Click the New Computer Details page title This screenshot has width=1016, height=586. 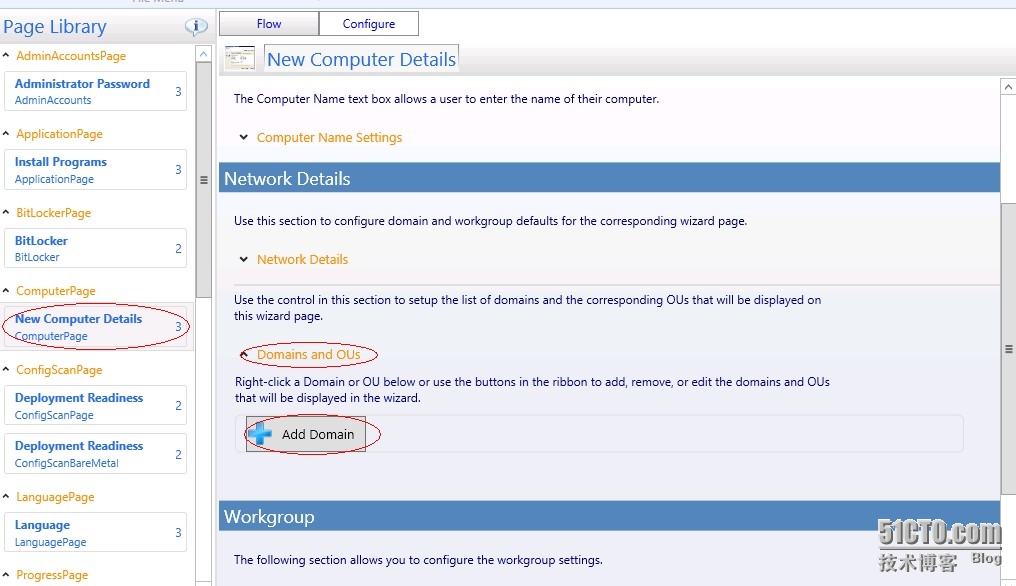tap(362, 59)
